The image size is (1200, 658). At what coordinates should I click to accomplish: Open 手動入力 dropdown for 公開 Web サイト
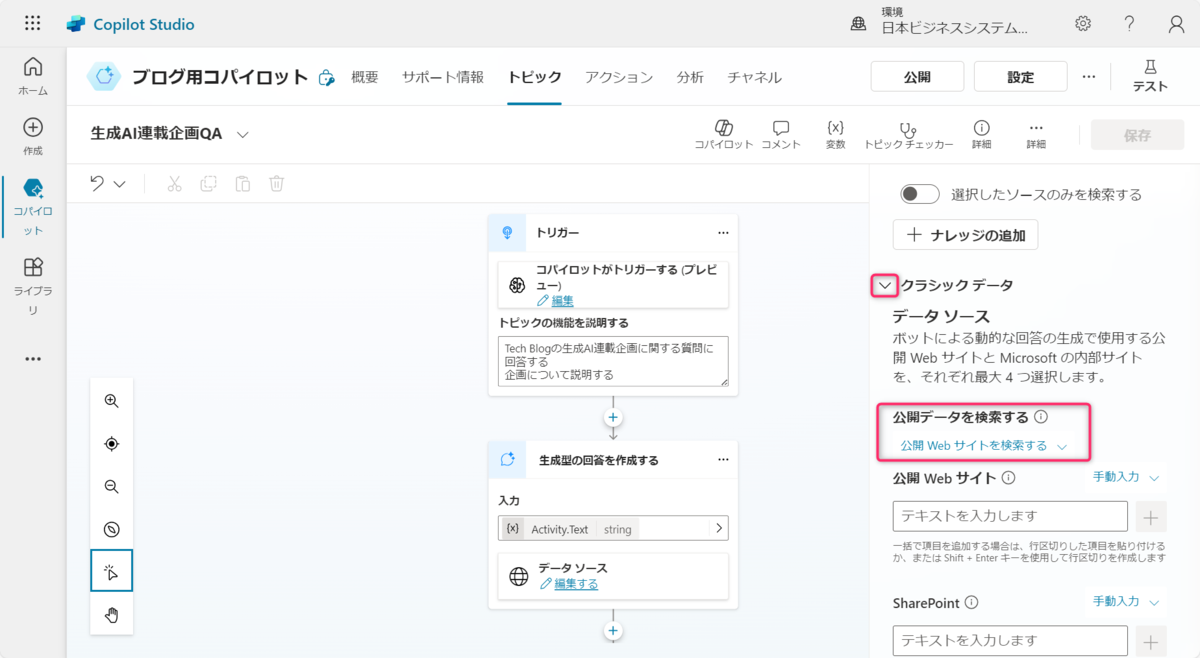tap(1126, 478)
